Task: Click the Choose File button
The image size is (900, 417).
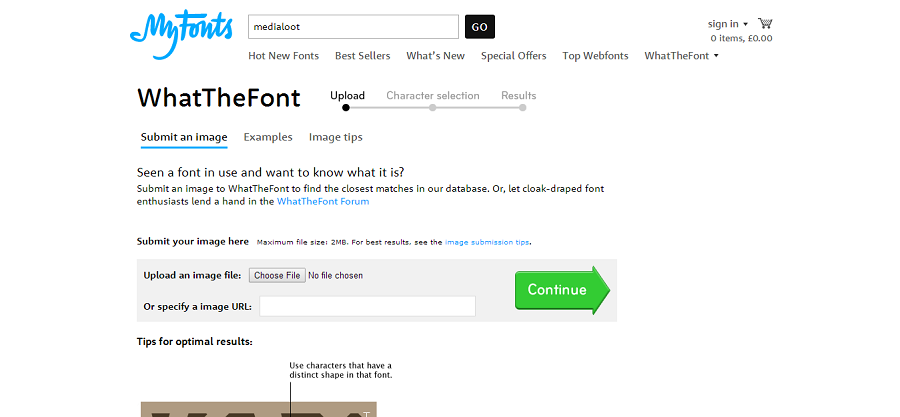Action: tap(277, 275)
